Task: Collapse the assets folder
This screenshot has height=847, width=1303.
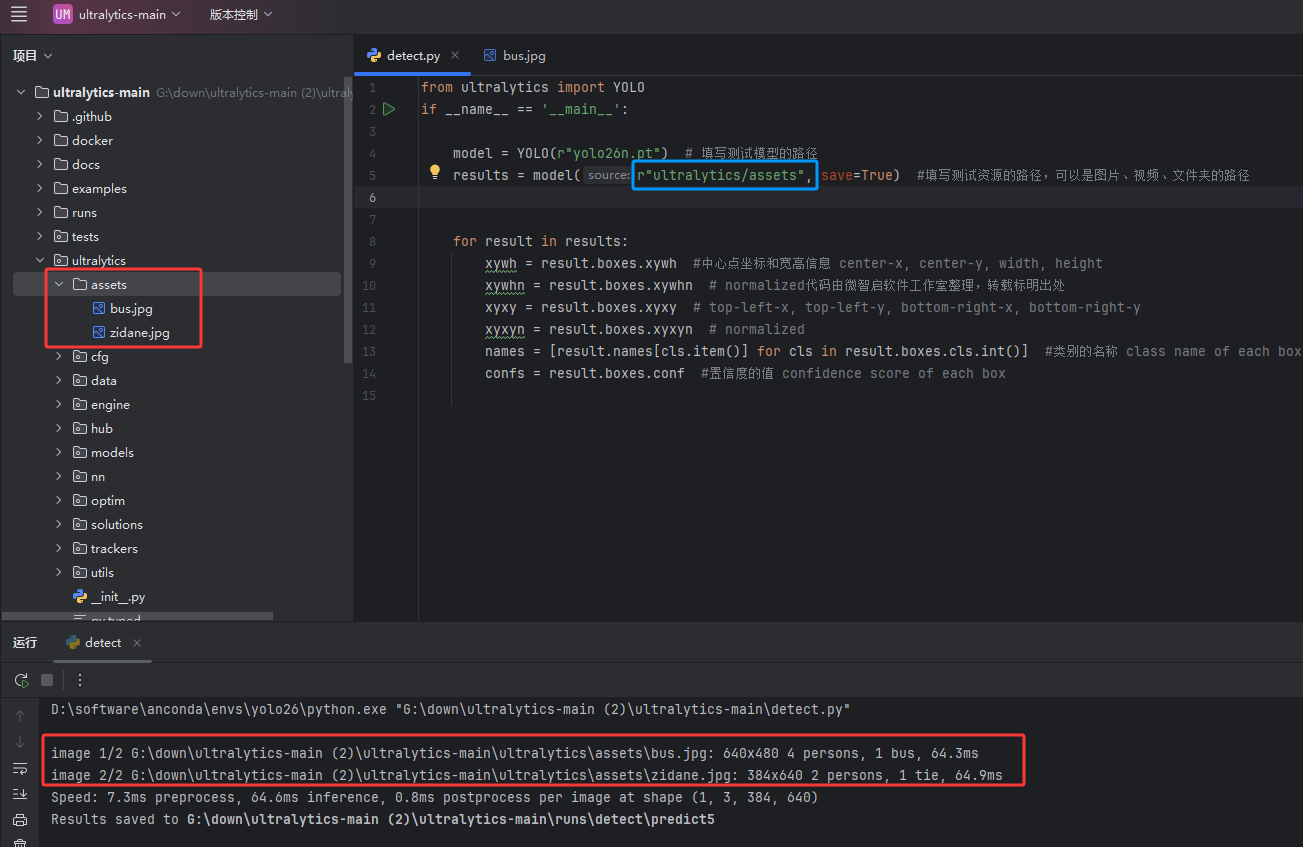Action: click(x=59, y=284)
